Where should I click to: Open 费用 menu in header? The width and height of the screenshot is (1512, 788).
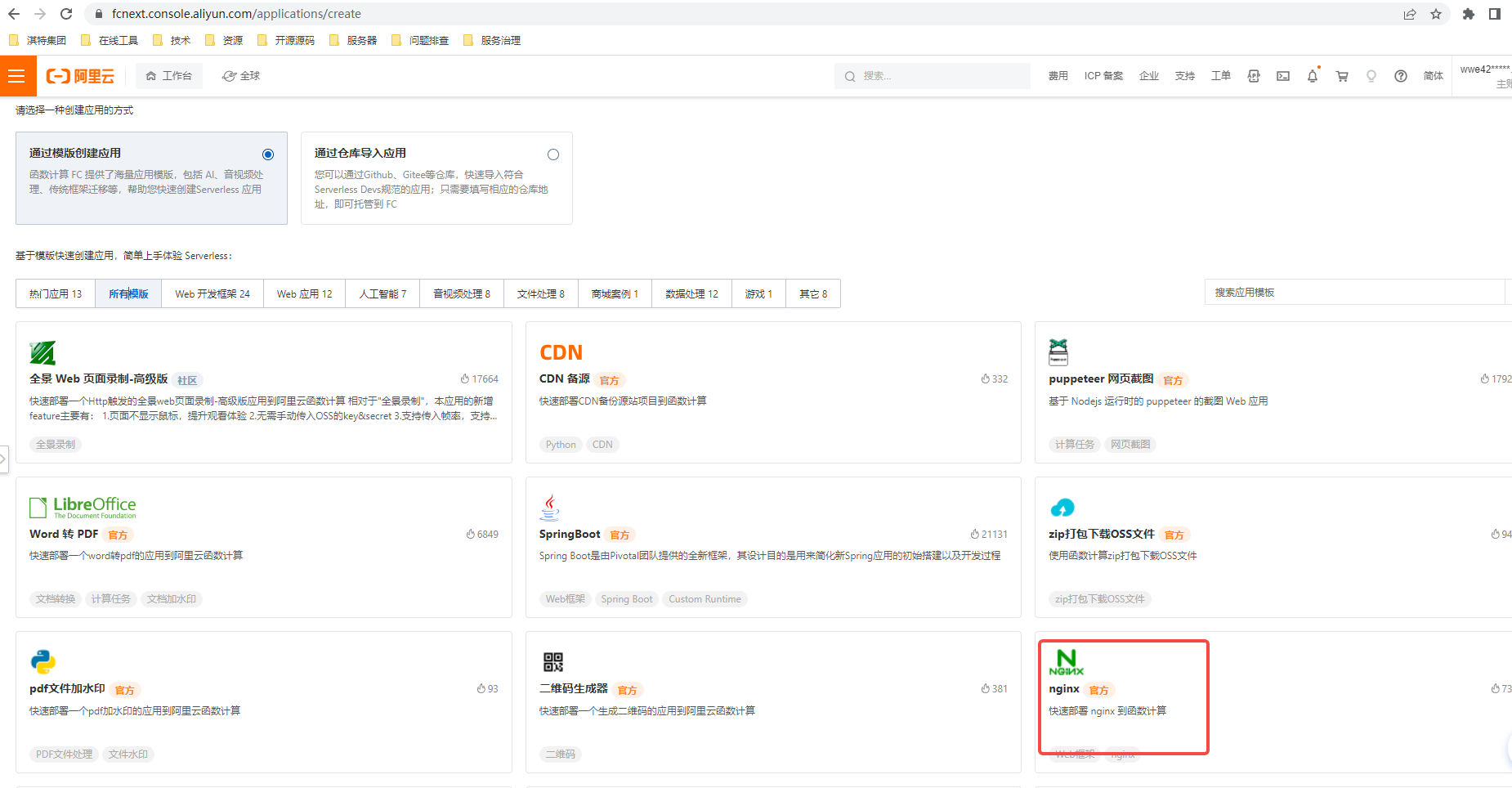[x=1058, y=76]
